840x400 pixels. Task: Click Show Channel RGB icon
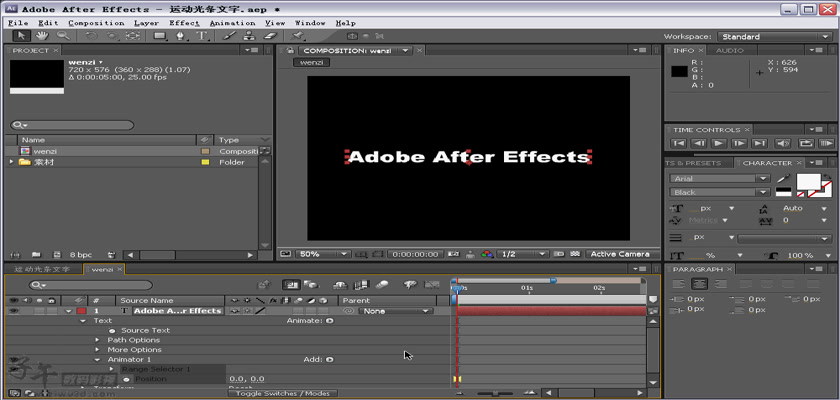(486, 254)
